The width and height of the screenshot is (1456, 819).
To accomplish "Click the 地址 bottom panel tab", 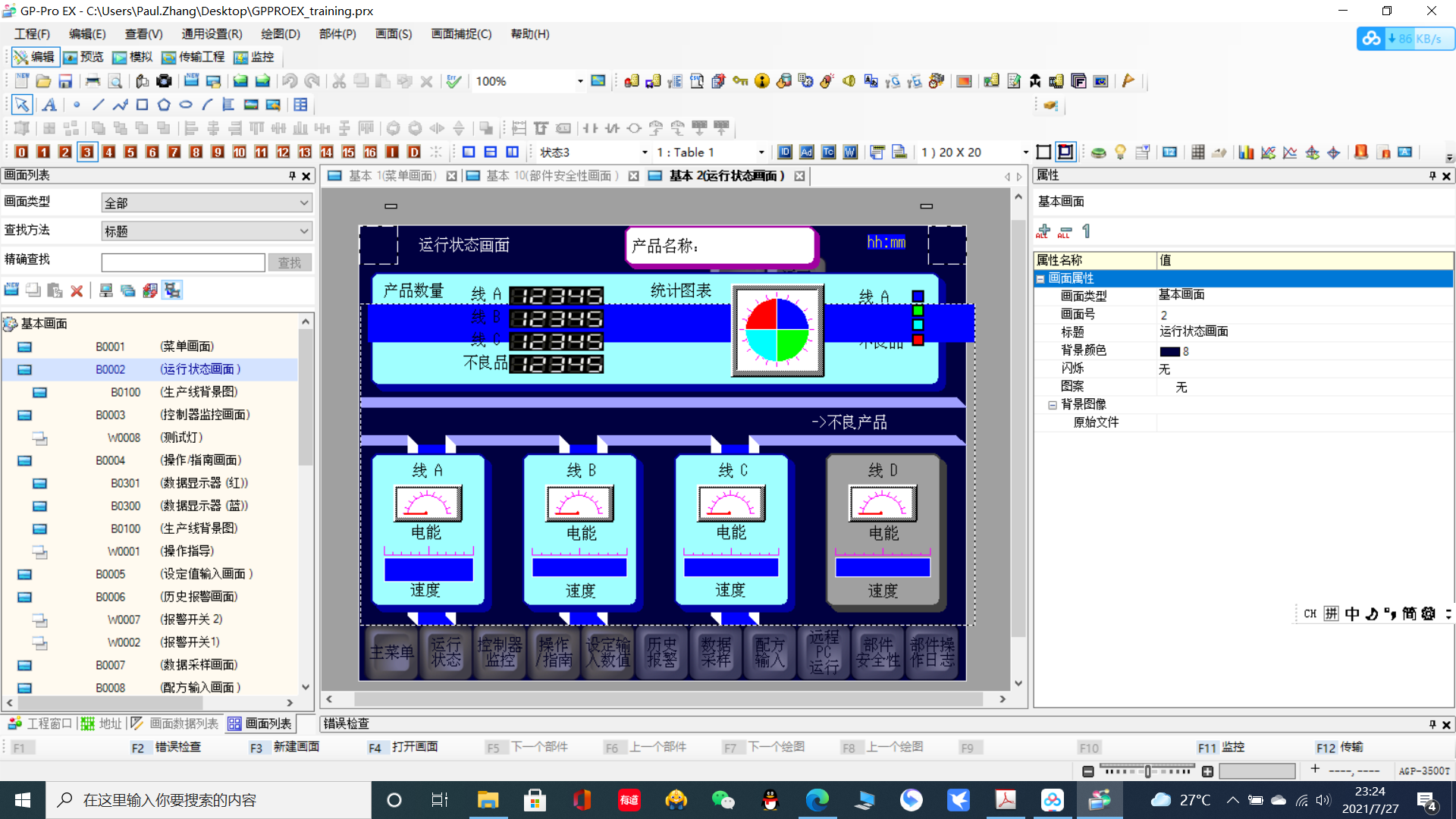I will (x=102, y=723).
